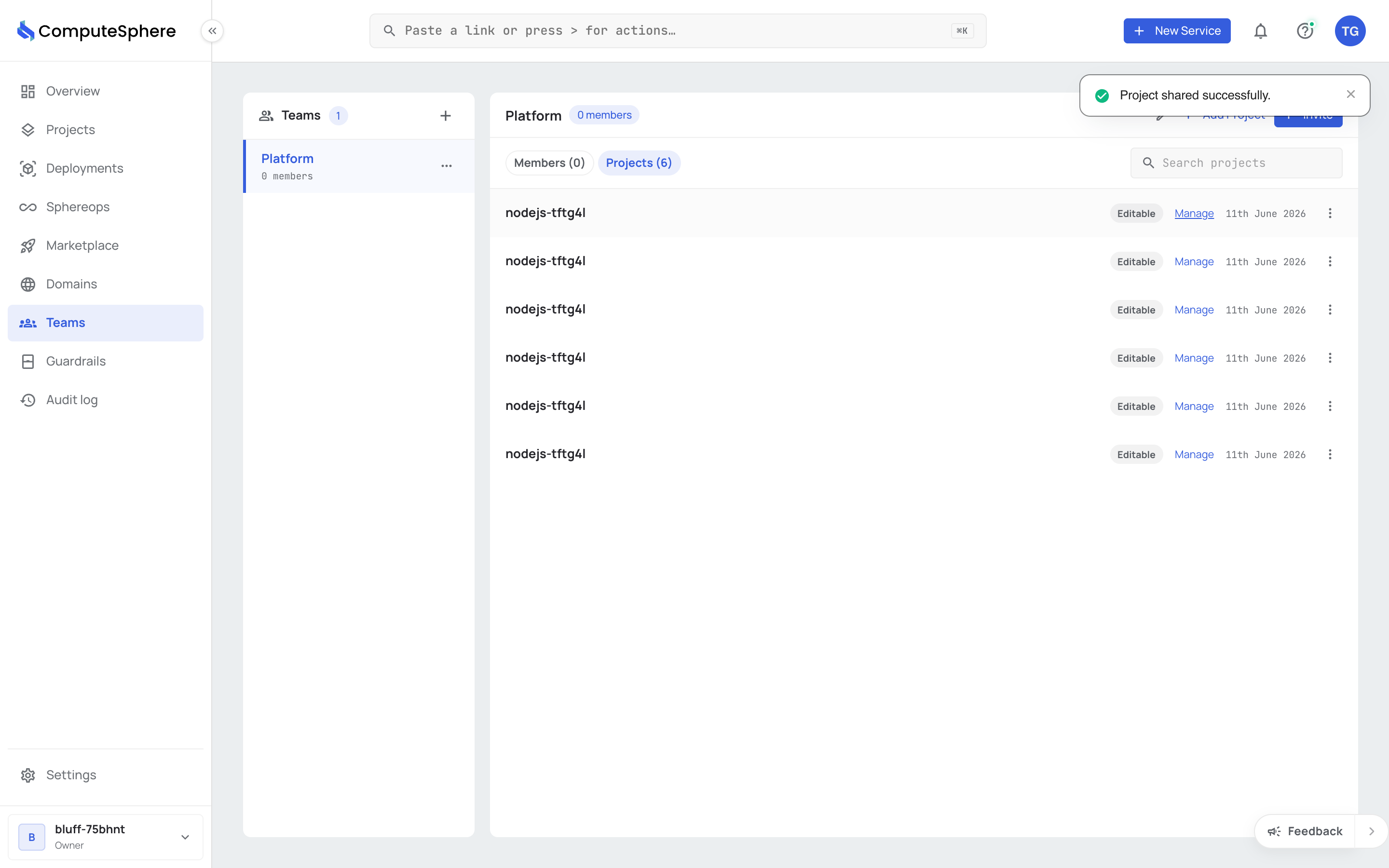Focus the Search projects field
This screenshot has width=1389, height=868.
pos(1236,163)
